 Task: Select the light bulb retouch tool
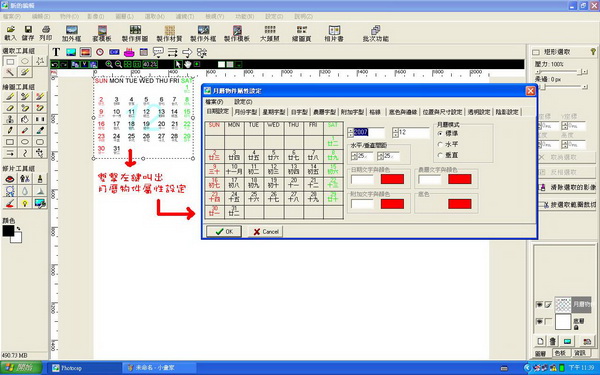(25, 203)
